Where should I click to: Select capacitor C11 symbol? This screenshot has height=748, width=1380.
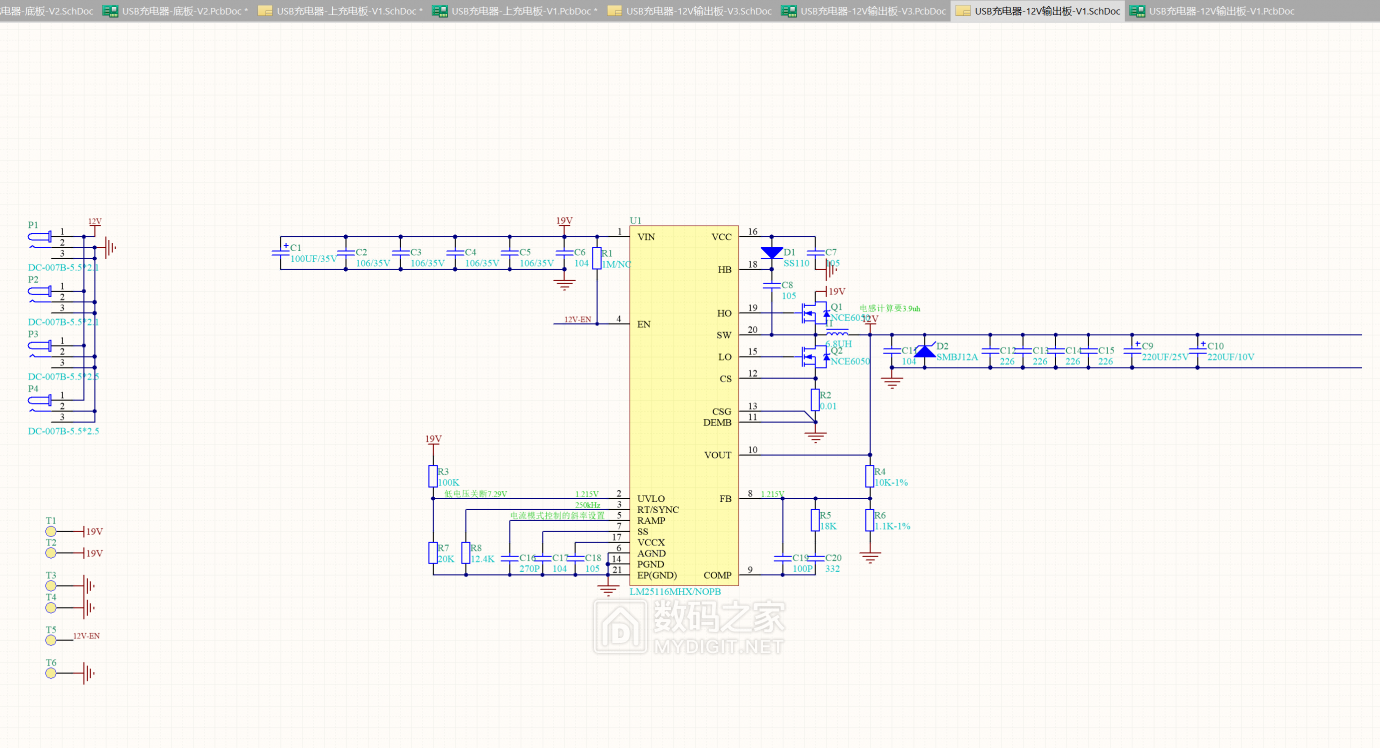click(893, 352)
